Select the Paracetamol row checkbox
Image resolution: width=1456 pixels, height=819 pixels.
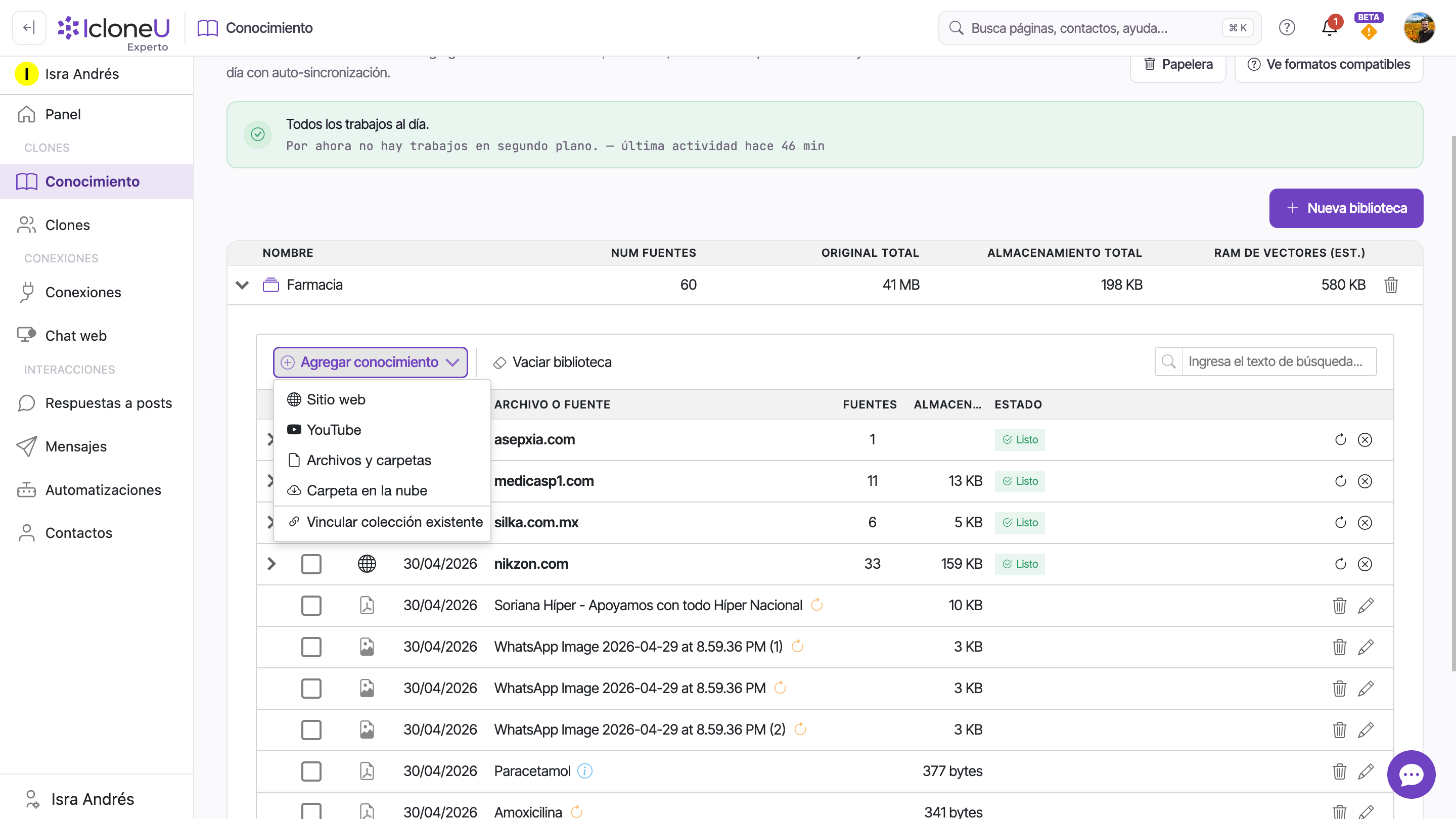[311, 771]
